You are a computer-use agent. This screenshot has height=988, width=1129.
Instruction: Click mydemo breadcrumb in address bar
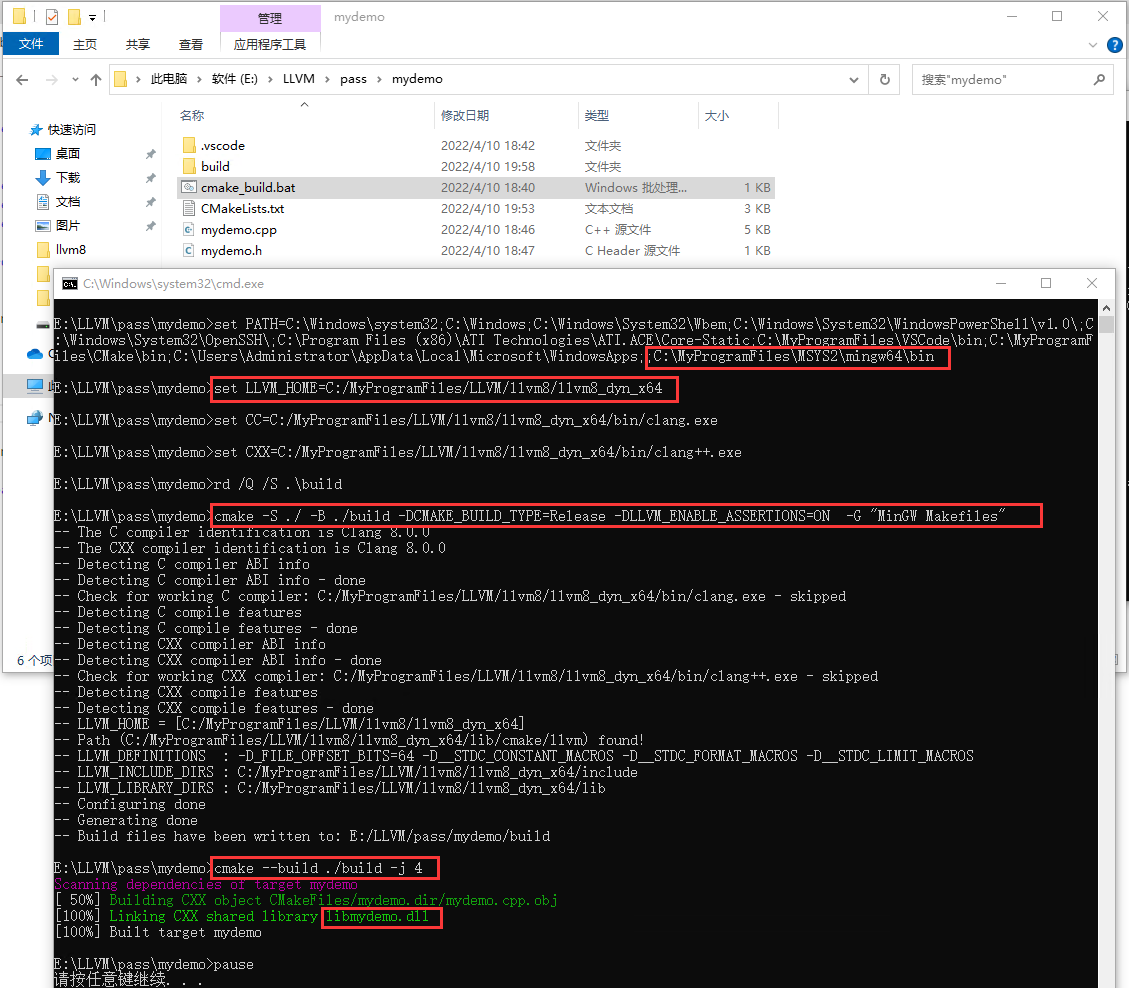[417, 79]
